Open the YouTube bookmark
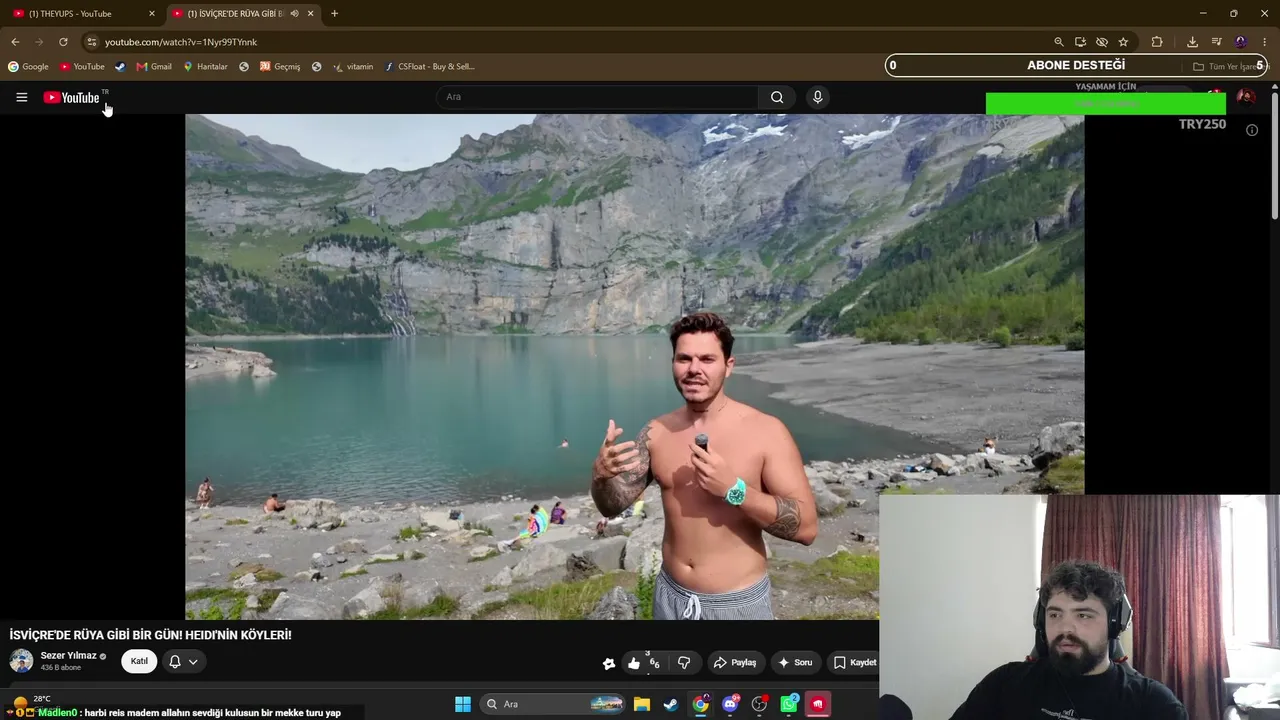The image size is (1280, 720). (82, 67)
